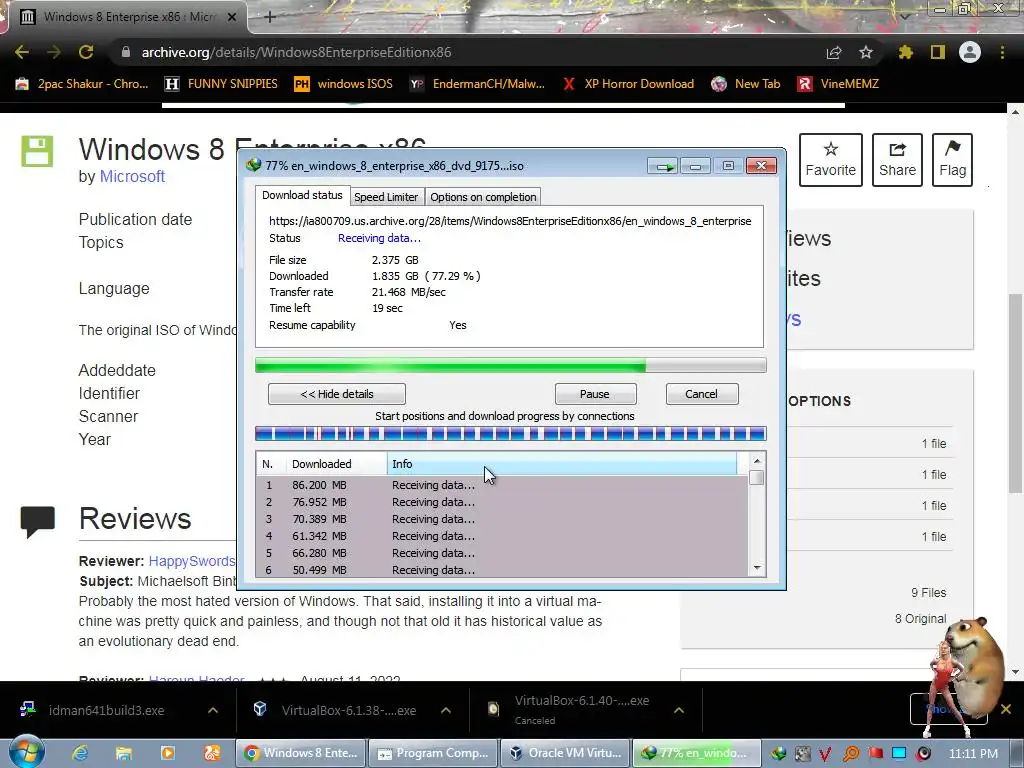Launch Internet Explorer from taskbar
Image resolution: width=1024 pixels, height=768 pixels.
[x=80, y=753]
